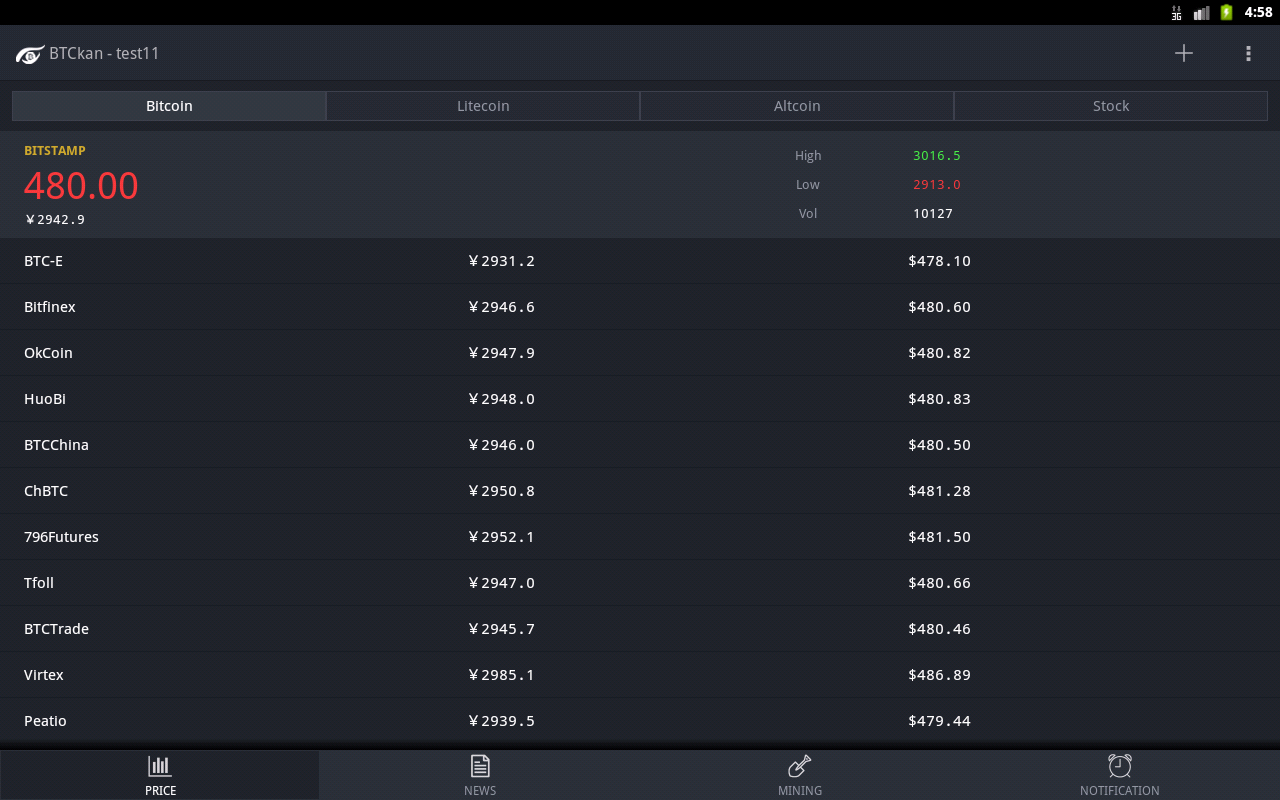This screenshot has width=1280, height=800.
Task: Add a new item with the plus icon
Action: (1184, 53)
